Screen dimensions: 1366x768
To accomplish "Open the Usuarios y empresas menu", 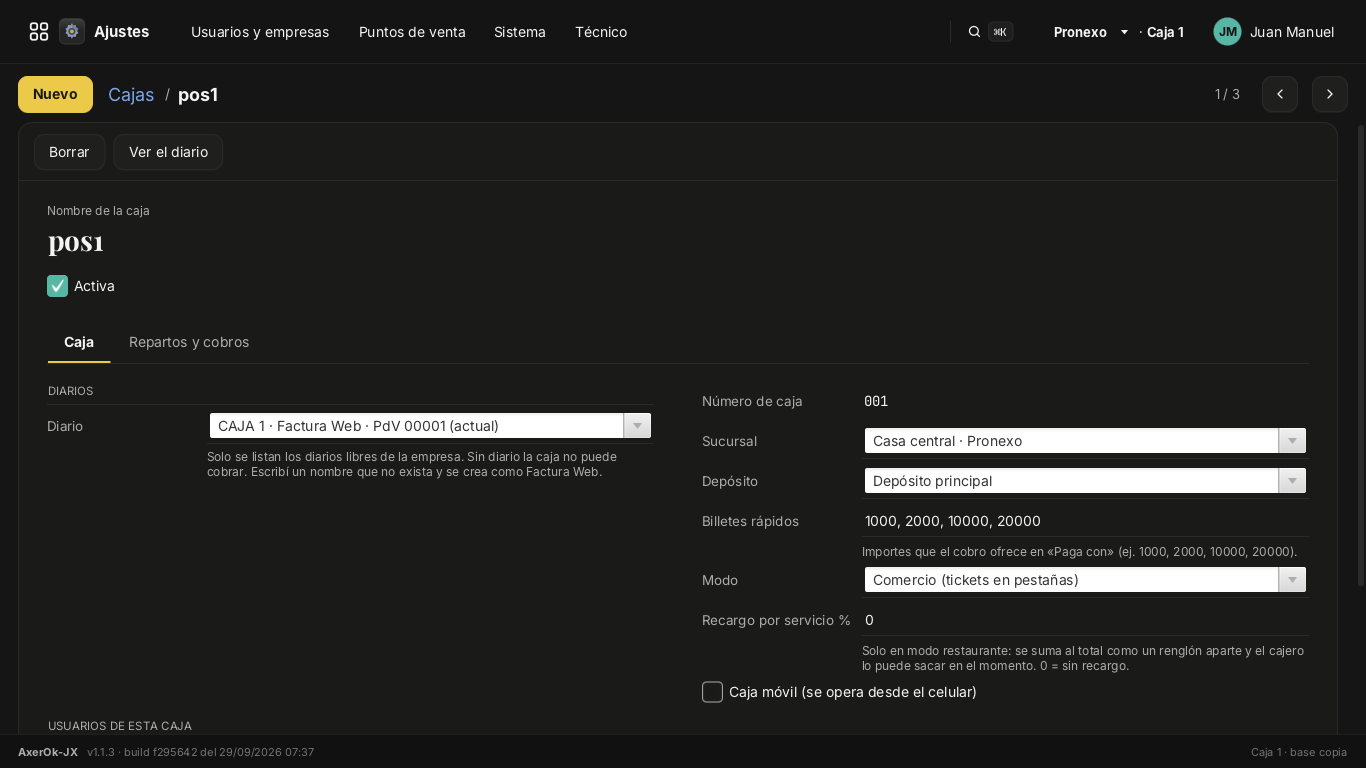I will pyautogui.click(x=260, y=32).
